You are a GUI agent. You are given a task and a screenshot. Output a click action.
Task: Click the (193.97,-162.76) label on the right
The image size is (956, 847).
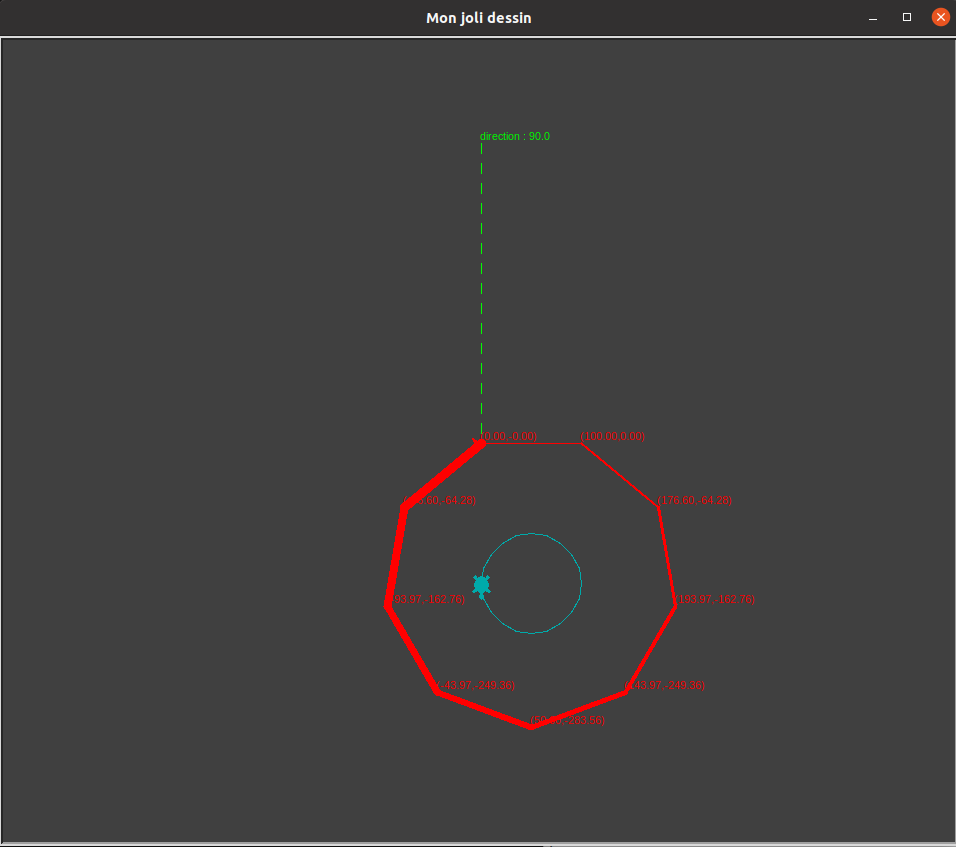tap(715, 600)
